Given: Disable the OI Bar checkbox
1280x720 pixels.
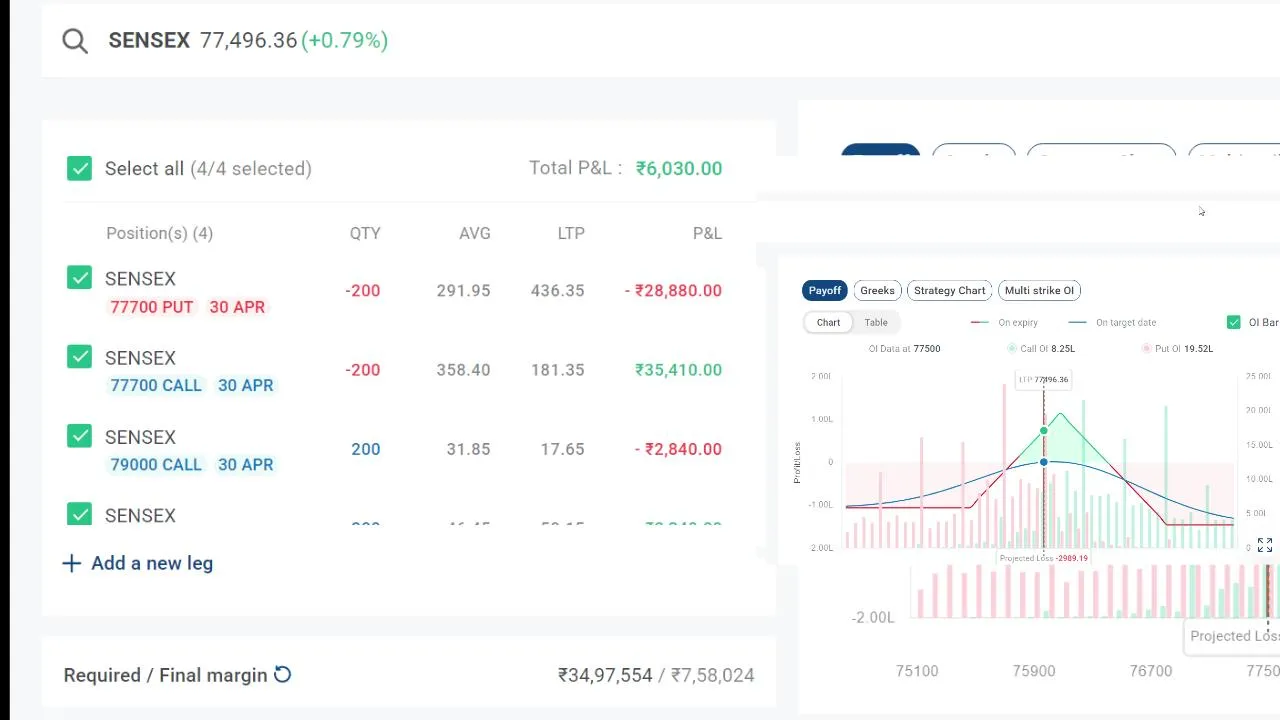Looking at the screenshot, I should (1234, 322).
